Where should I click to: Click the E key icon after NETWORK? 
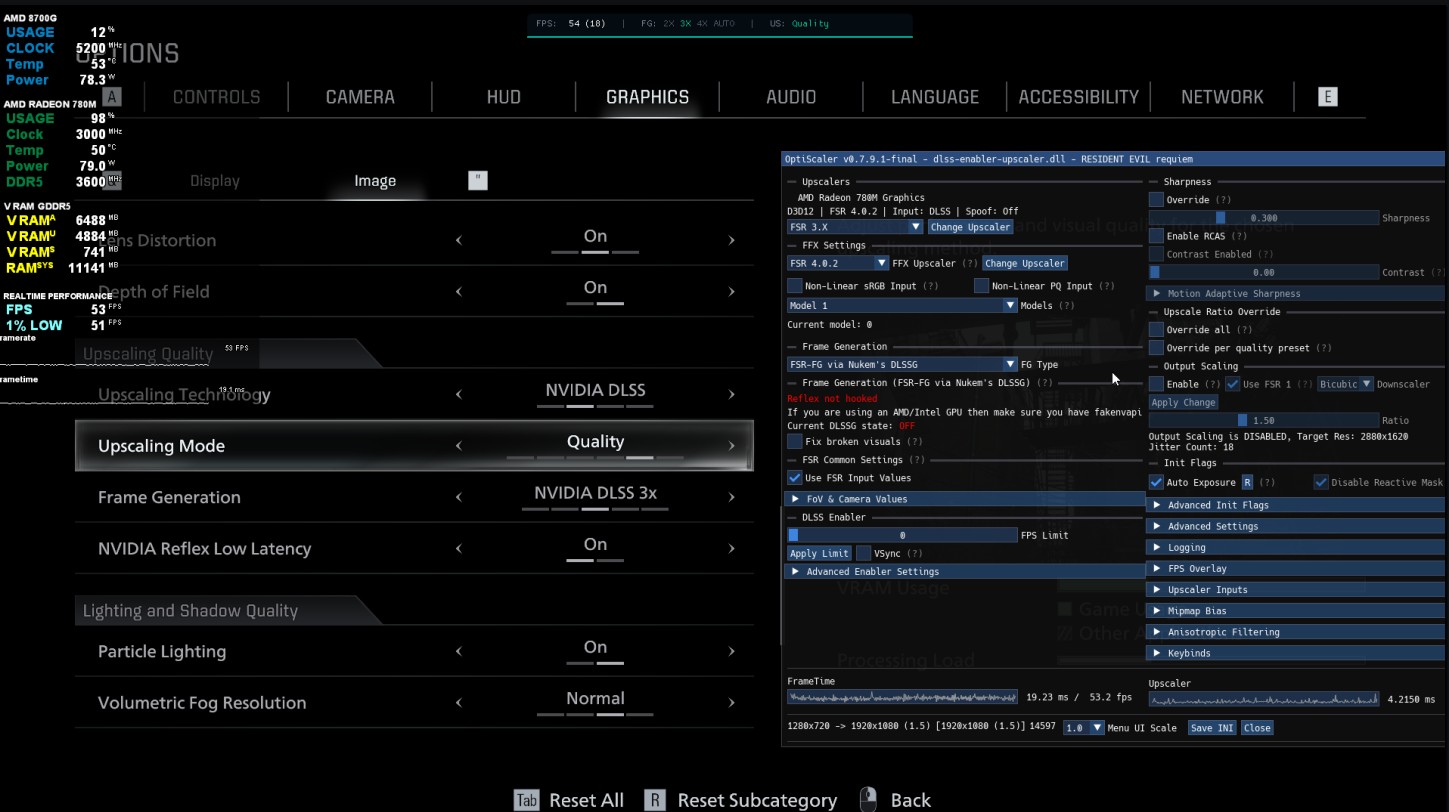[1327, 97]
